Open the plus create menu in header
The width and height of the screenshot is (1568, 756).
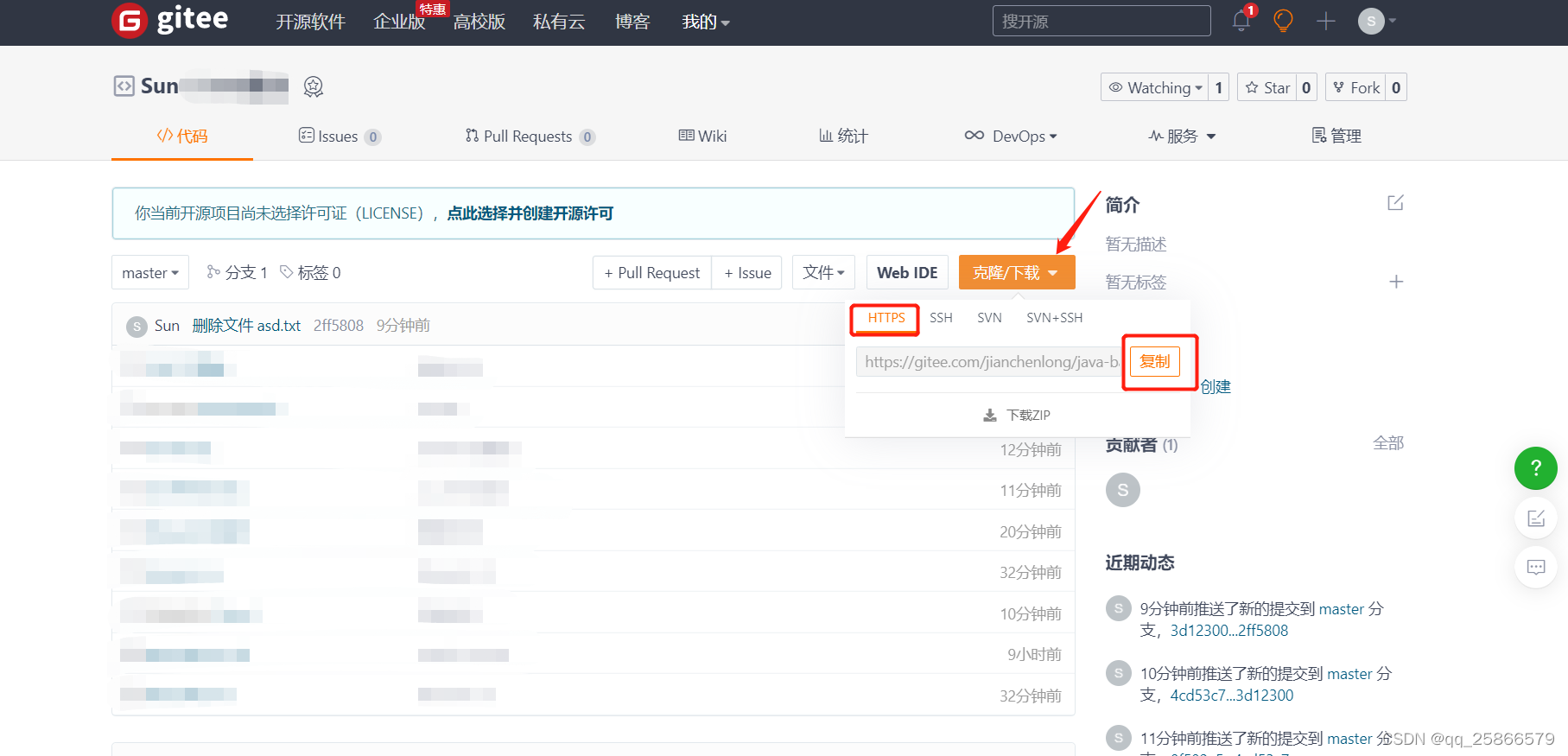coord(1326,21)
